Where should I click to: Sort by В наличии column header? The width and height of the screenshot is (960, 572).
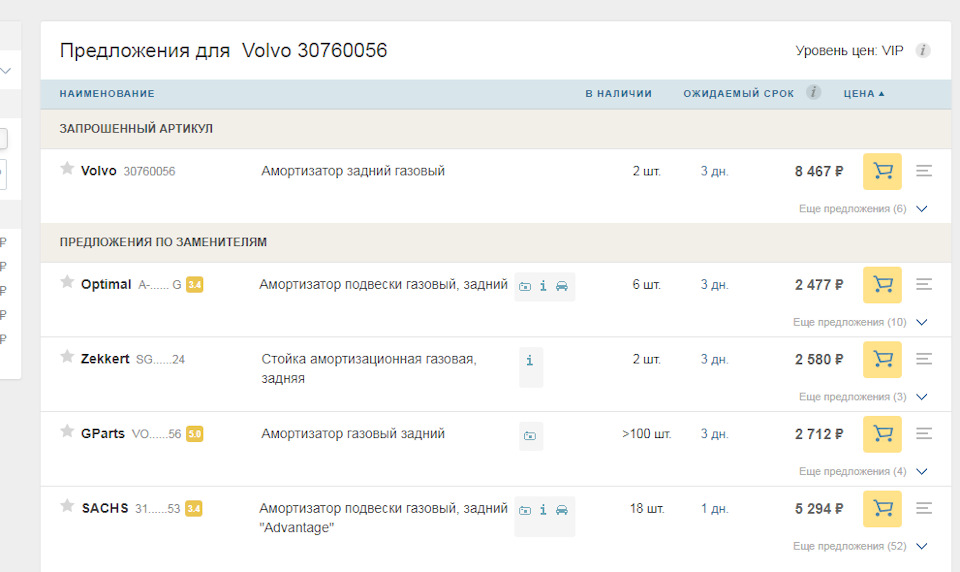[618, 94]
